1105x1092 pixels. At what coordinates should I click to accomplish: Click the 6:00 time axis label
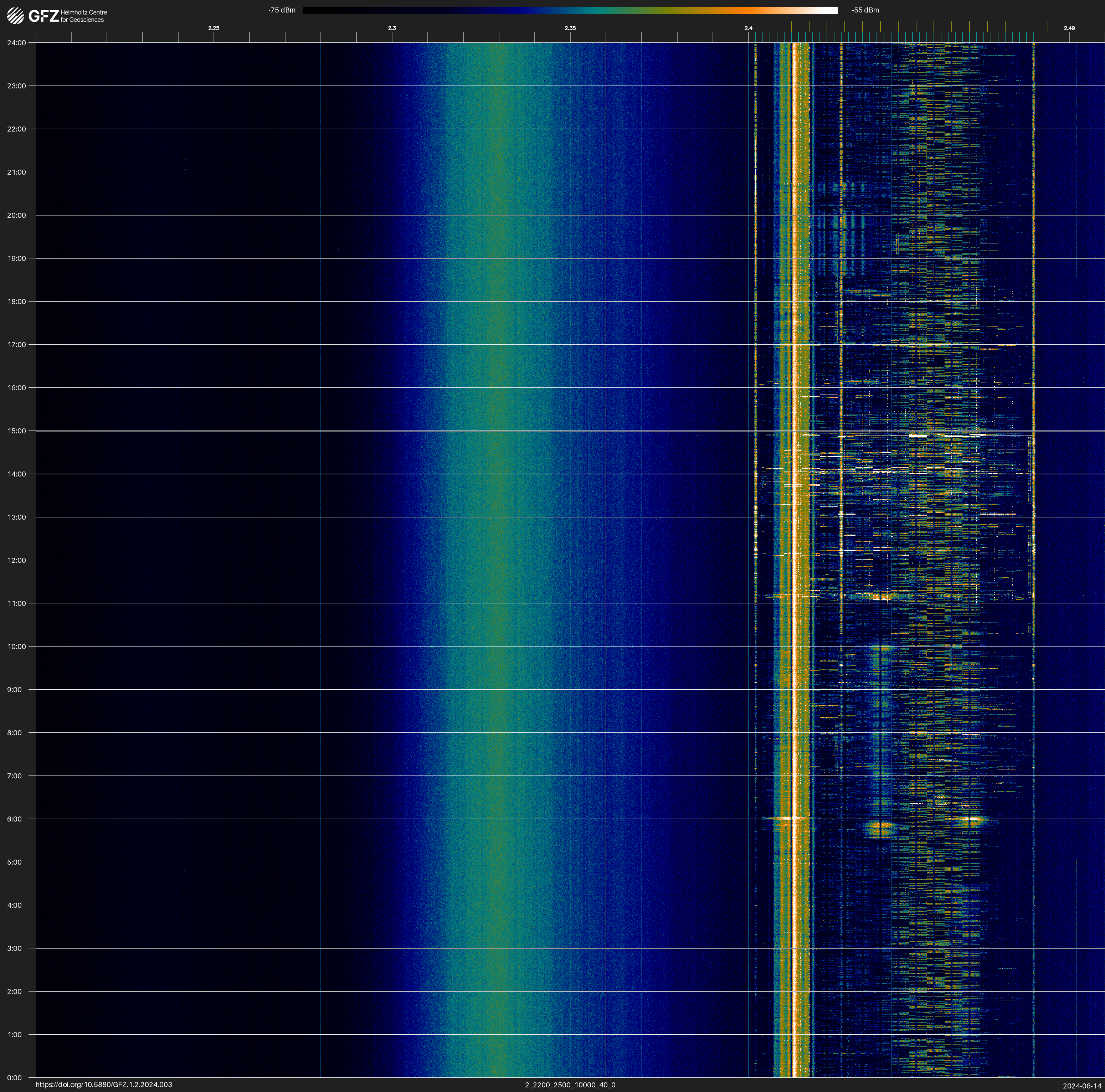[x=14, y=819]
